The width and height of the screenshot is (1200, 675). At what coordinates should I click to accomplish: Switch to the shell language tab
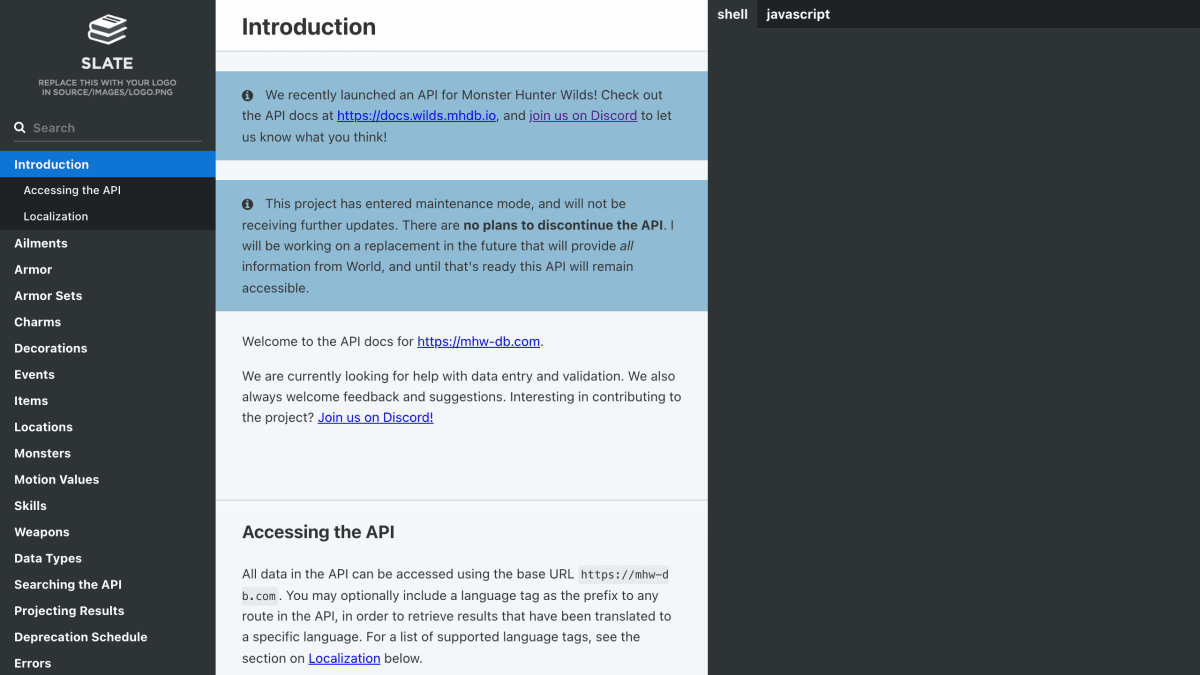pyautogui.click(x=732, y=14)
